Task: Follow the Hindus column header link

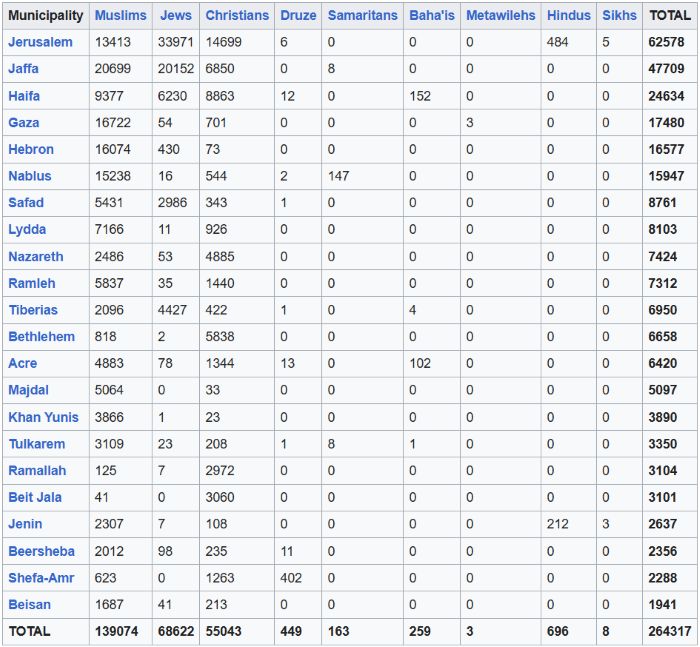Action: click(569, 15)
